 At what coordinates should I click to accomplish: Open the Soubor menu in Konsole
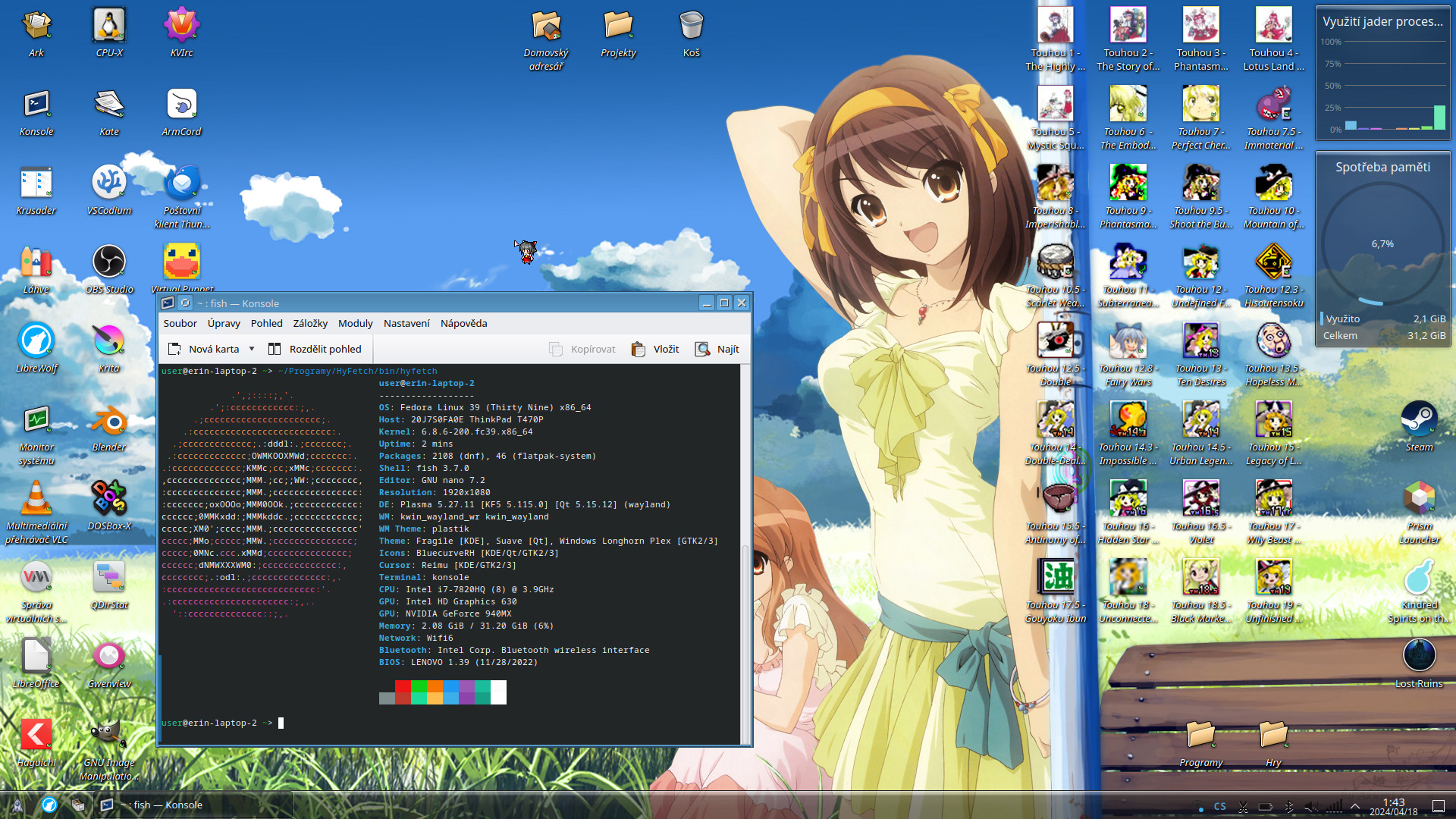[180, 323]
